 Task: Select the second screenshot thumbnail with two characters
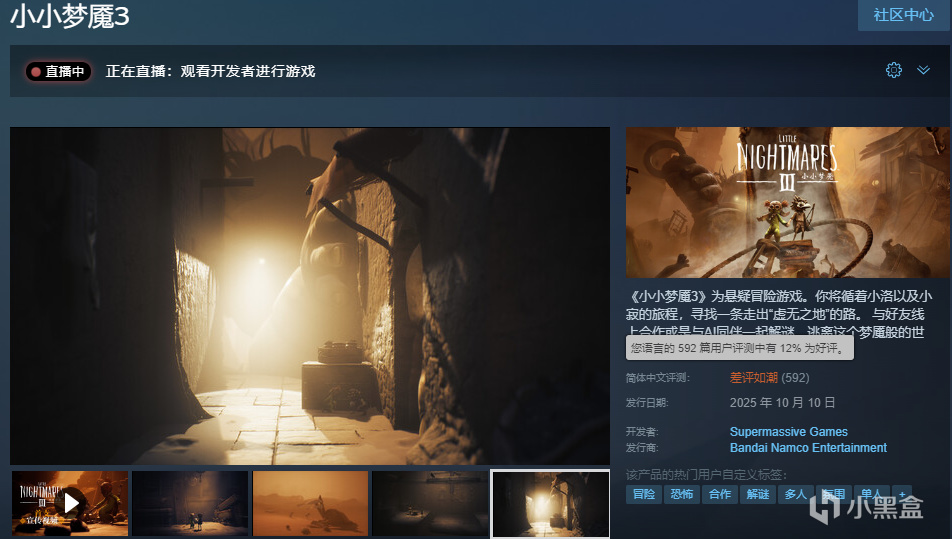coord(190,503)
